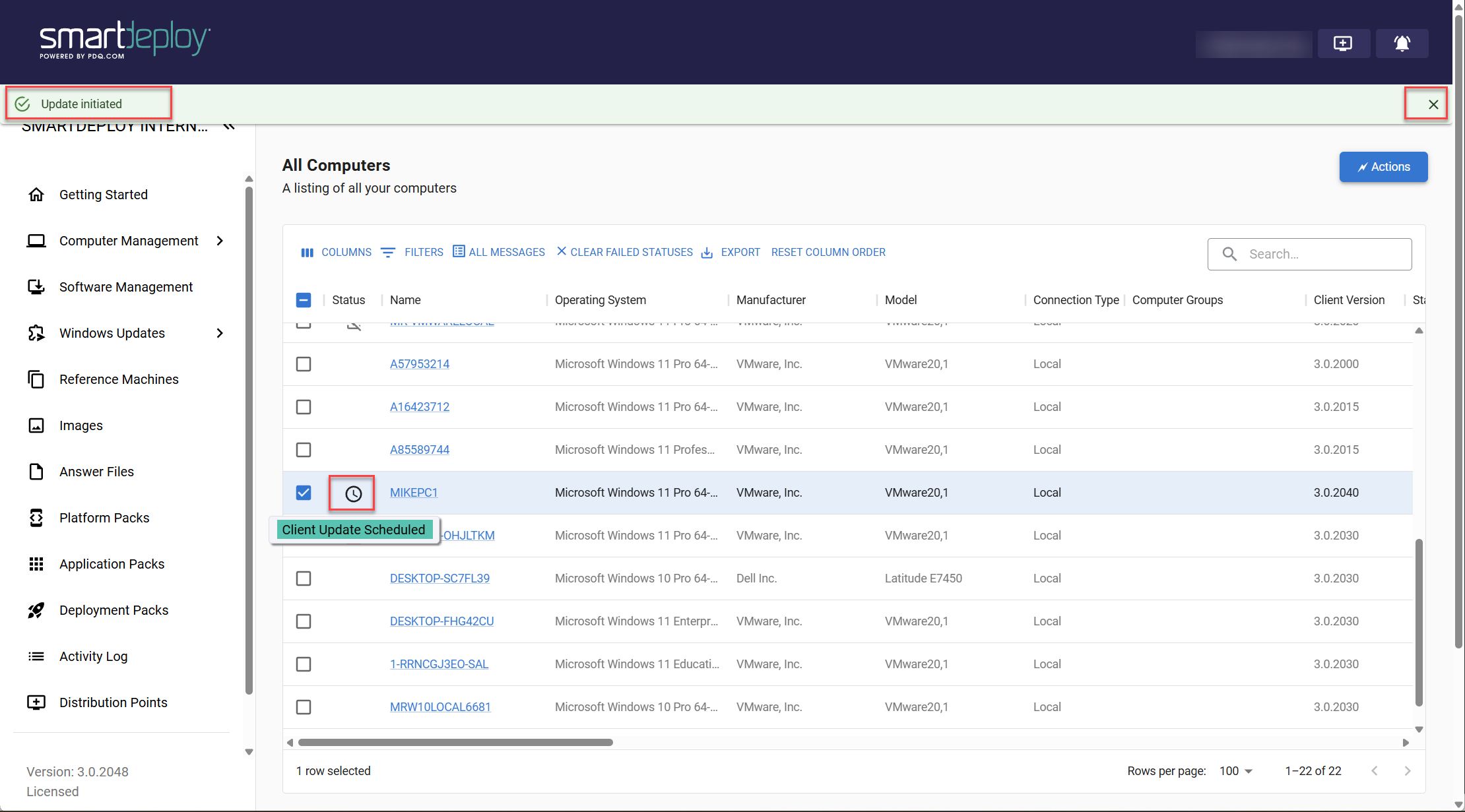Click the horizontal table scrollbar
The width and height of the screenshot is (1465, 812).
pyautogui.click(x=455, y=743)
